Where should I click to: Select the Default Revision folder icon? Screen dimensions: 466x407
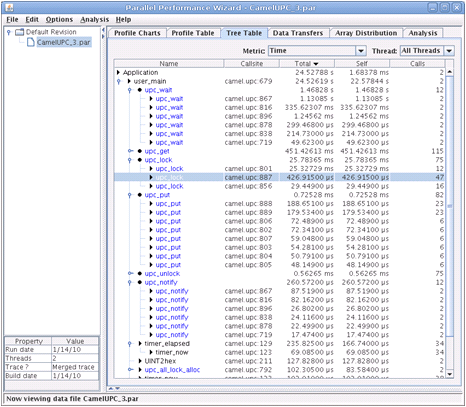(x=20, y=32)
